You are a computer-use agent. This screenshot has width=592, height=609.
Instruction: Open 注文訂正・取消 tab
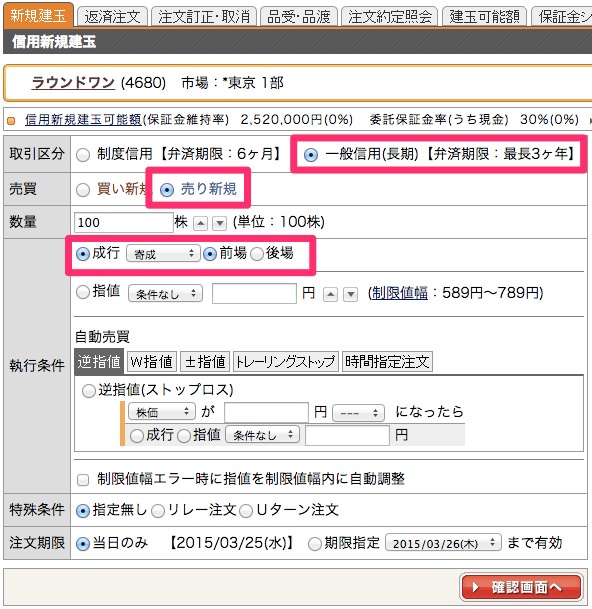point(204,17)
